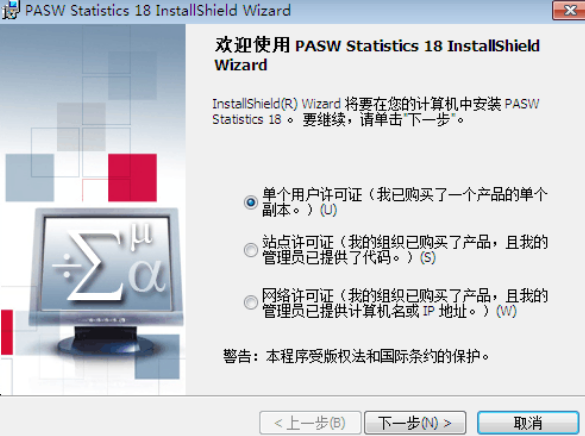Click the installer icon in the title bar
The image size is (585, 436).
click(10, 10)
